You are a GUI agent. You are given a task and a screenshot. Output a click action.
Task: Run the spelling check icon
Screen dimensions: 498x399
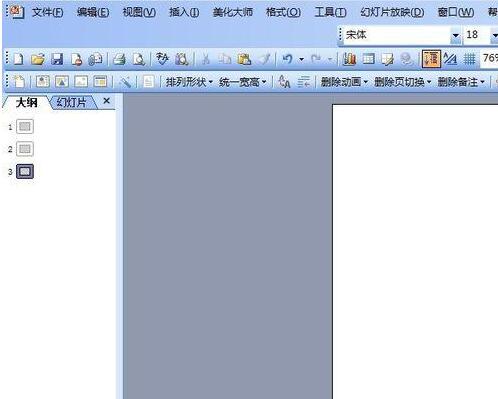[162, 60]
